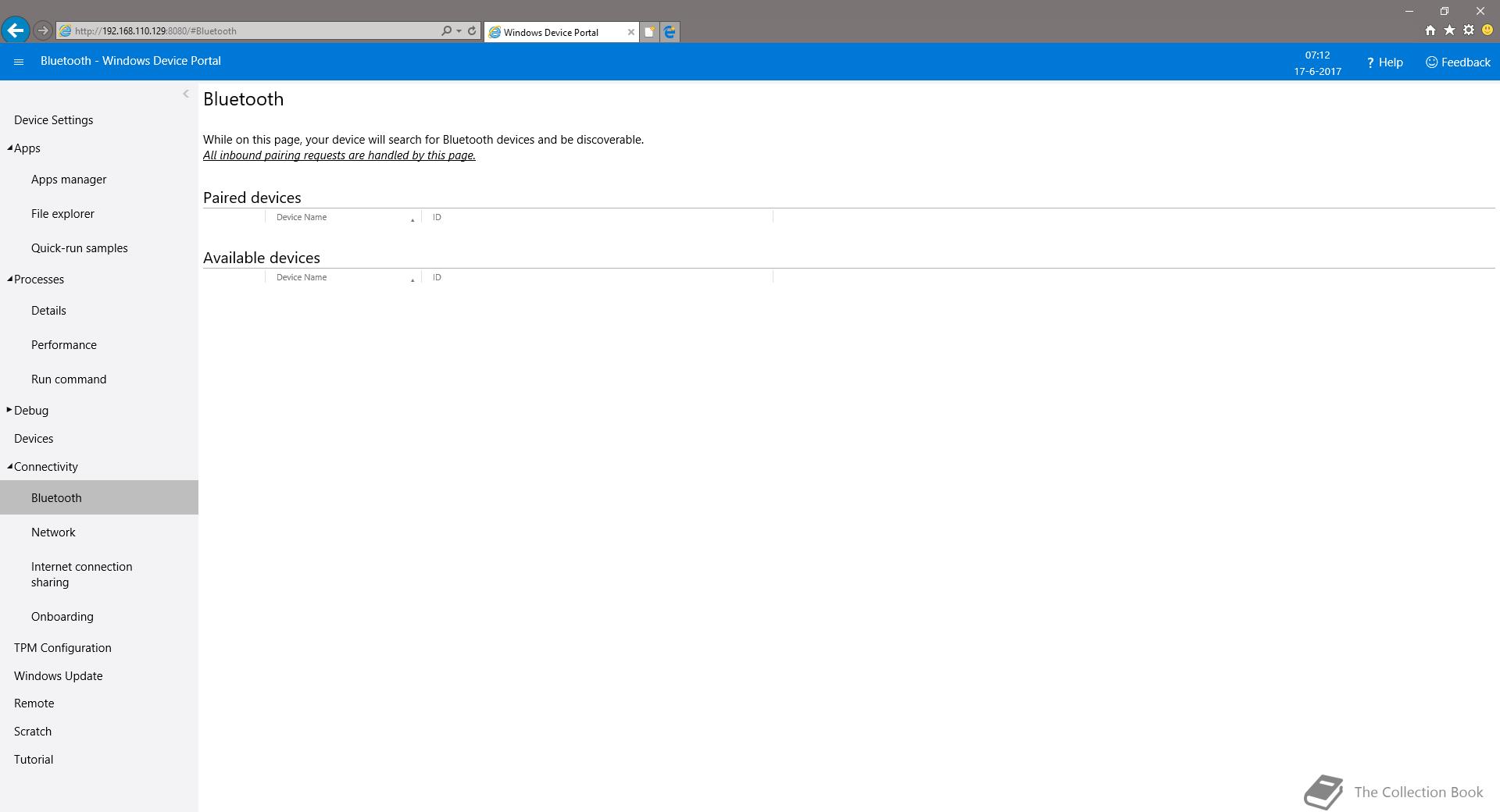The image size is (1500, 812).
Task: Select Bluetooth in the sidebar
Action: [x=99, y=497]
